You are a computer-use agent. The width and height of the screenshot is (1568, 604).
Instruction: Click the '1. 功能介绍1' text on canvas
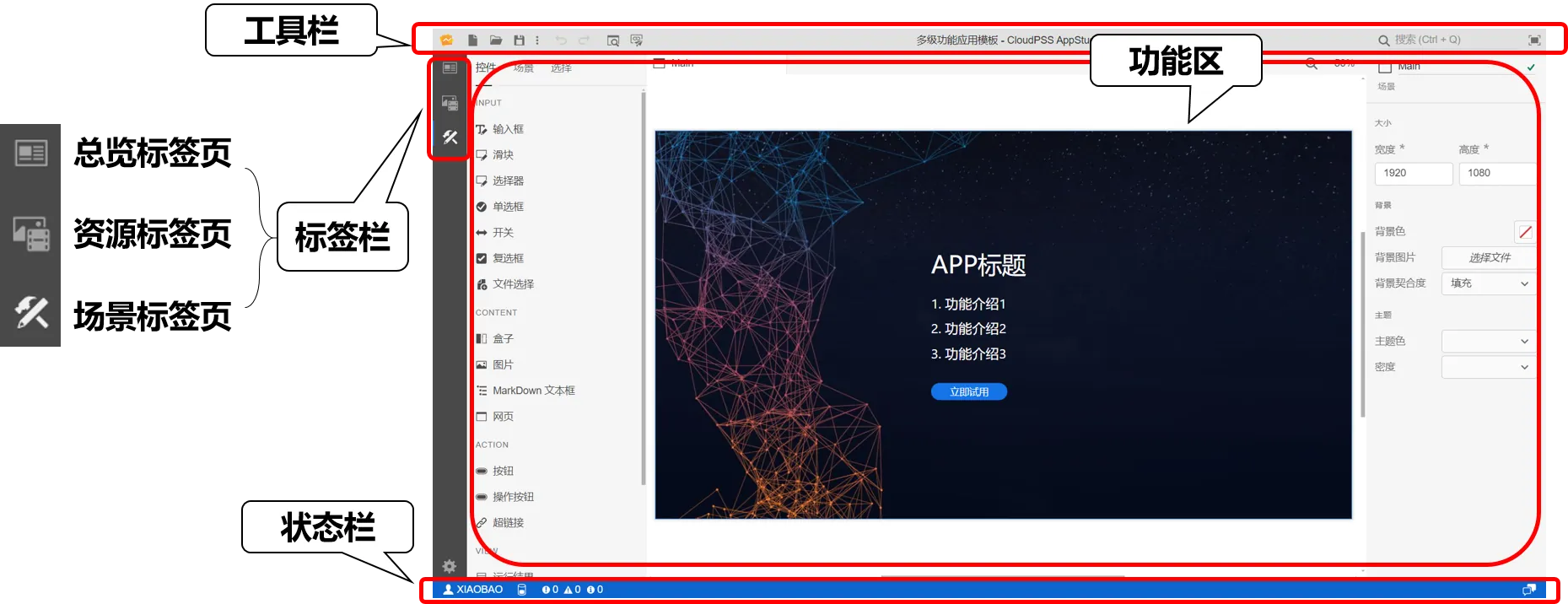968,304
